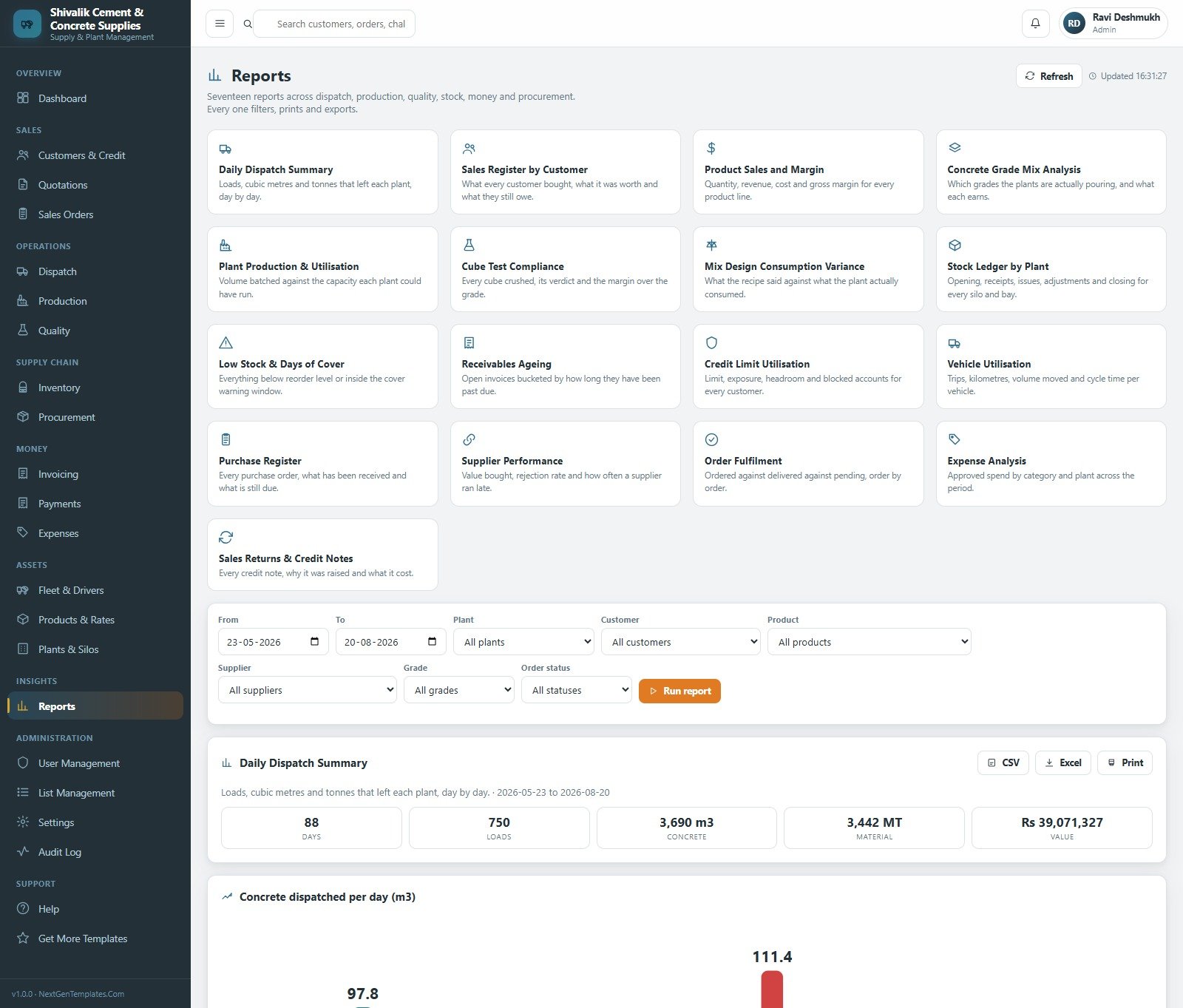The width and height of the screenshot is (1183, 1008).
Task: Expand the Customer dropdown
Action: 681,642
